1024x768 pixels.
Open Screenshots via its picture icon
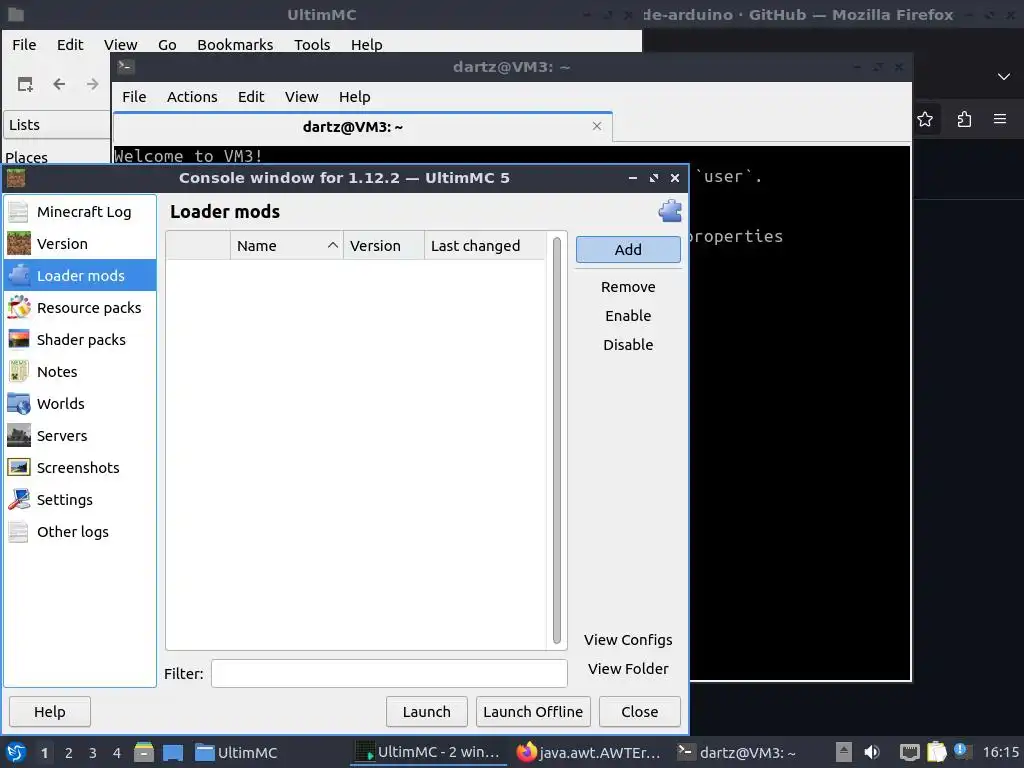pyautogui.click(x=18, y=468)
